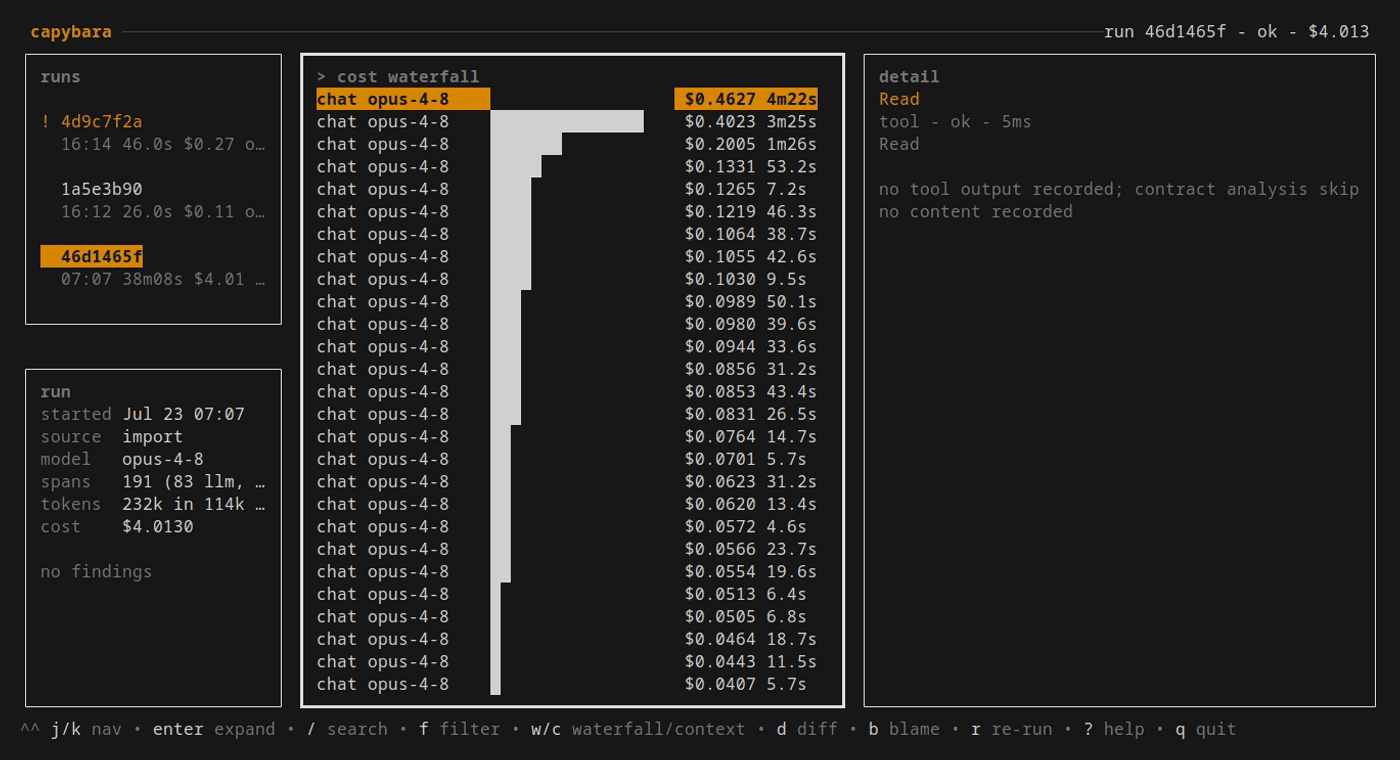Click the '/ search' hint in footer
Image resolution: width=1400 pixels, height=760 pixels.
[x=347, y=729]
